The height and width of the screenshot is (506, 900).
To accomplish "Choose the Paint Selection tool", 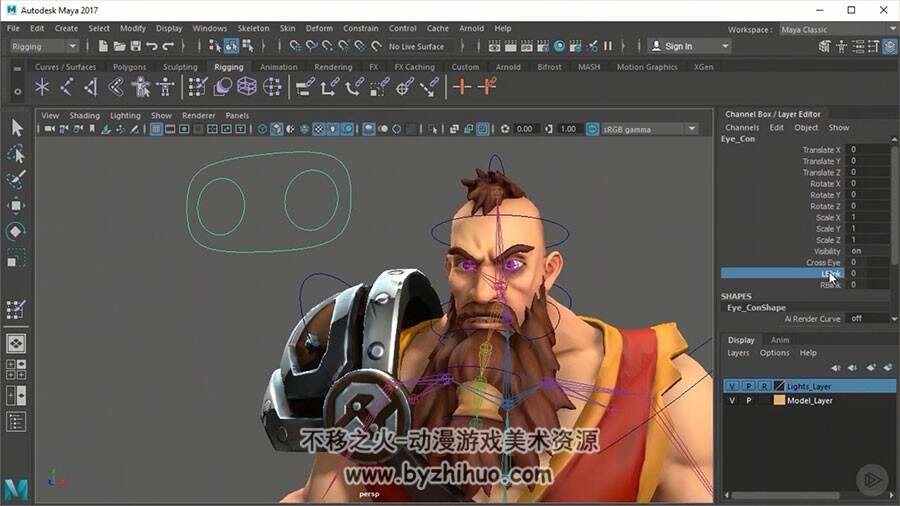I will (x=16, y=179).
